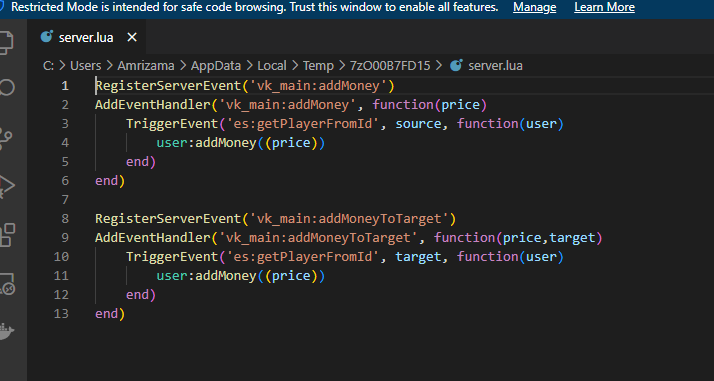Open the Remote Explorer view

(6, 284)
